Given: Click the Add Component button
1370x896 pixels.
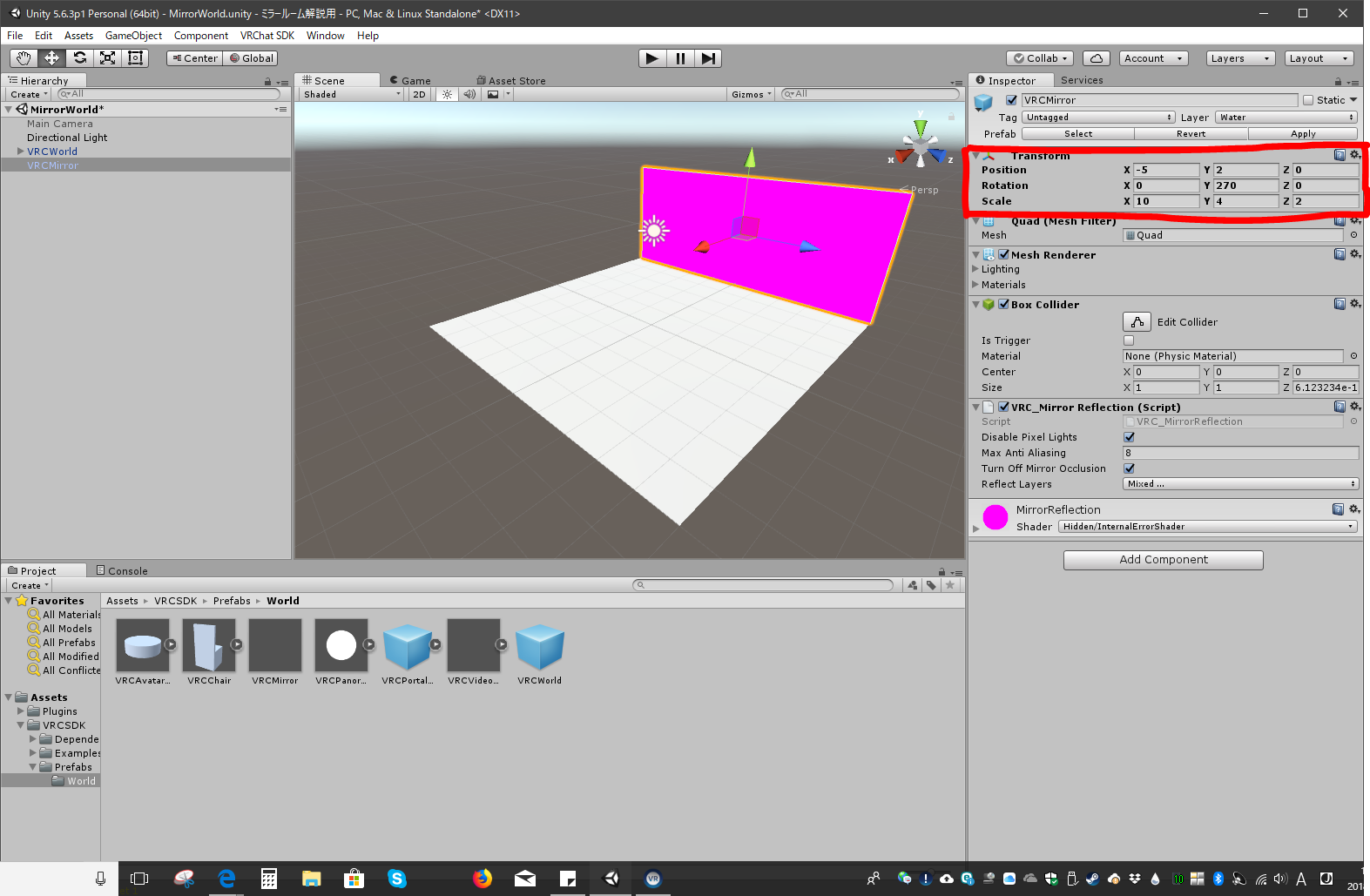Looking at the screenshot, I should 1164,560.
